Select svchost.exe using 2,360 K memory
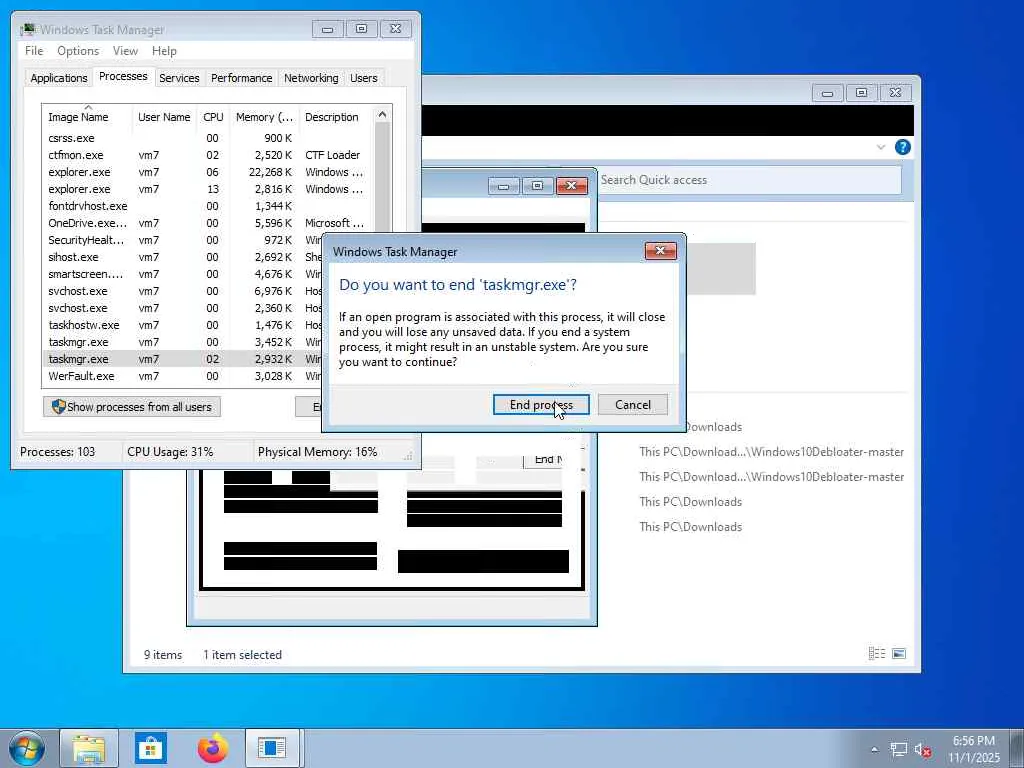This screenshot has width=1024, height=768. click(x=183, y=308)
